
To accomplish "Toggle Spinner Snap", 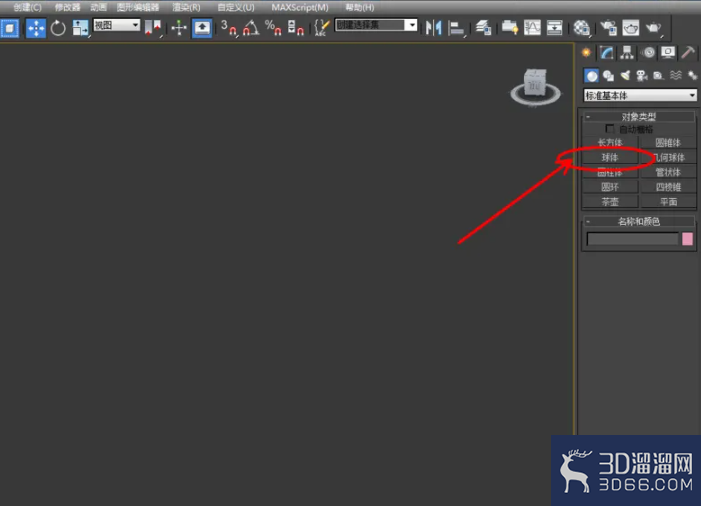I will coord(296,28).
